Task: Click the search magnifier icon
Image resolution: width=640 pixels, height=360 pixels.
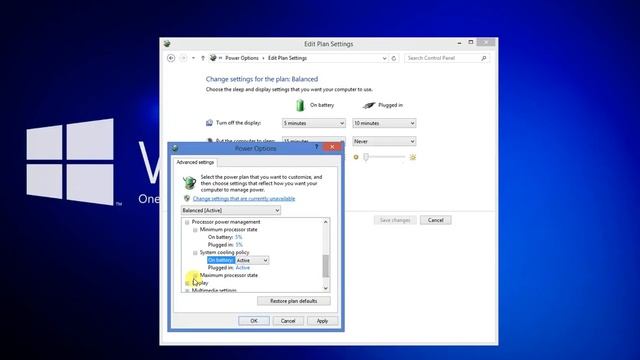Action: (484, 58)
